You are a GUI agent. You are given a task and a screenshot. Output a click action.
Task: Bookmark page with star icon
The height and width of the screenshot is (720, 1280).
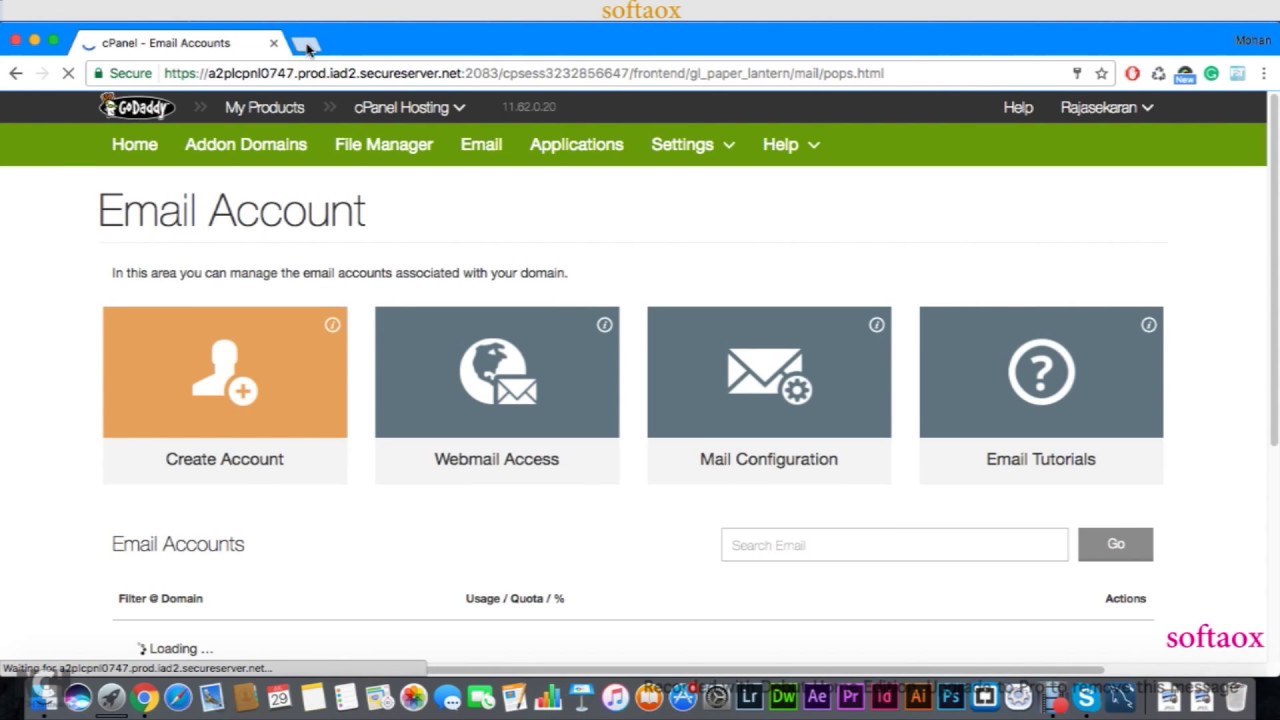tap(1101, 73)
